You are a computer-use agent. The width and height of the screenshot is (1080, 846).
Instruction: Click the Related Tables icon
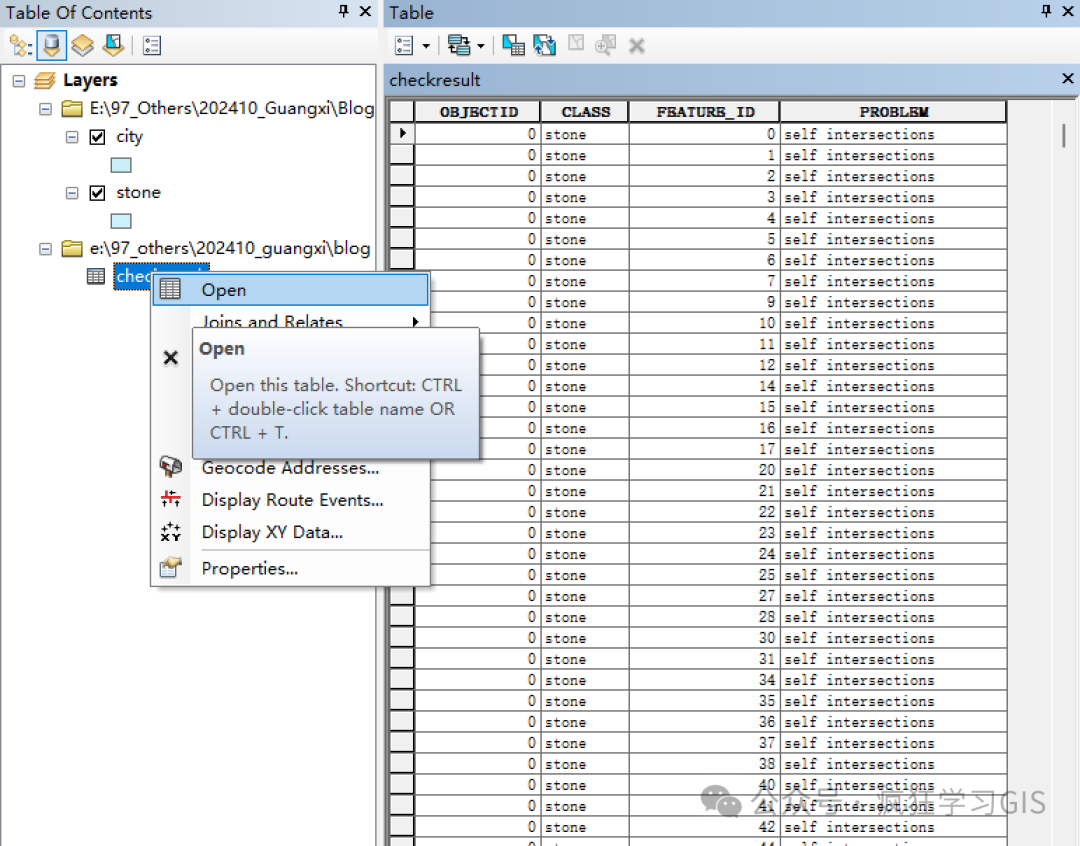point(459,46)
